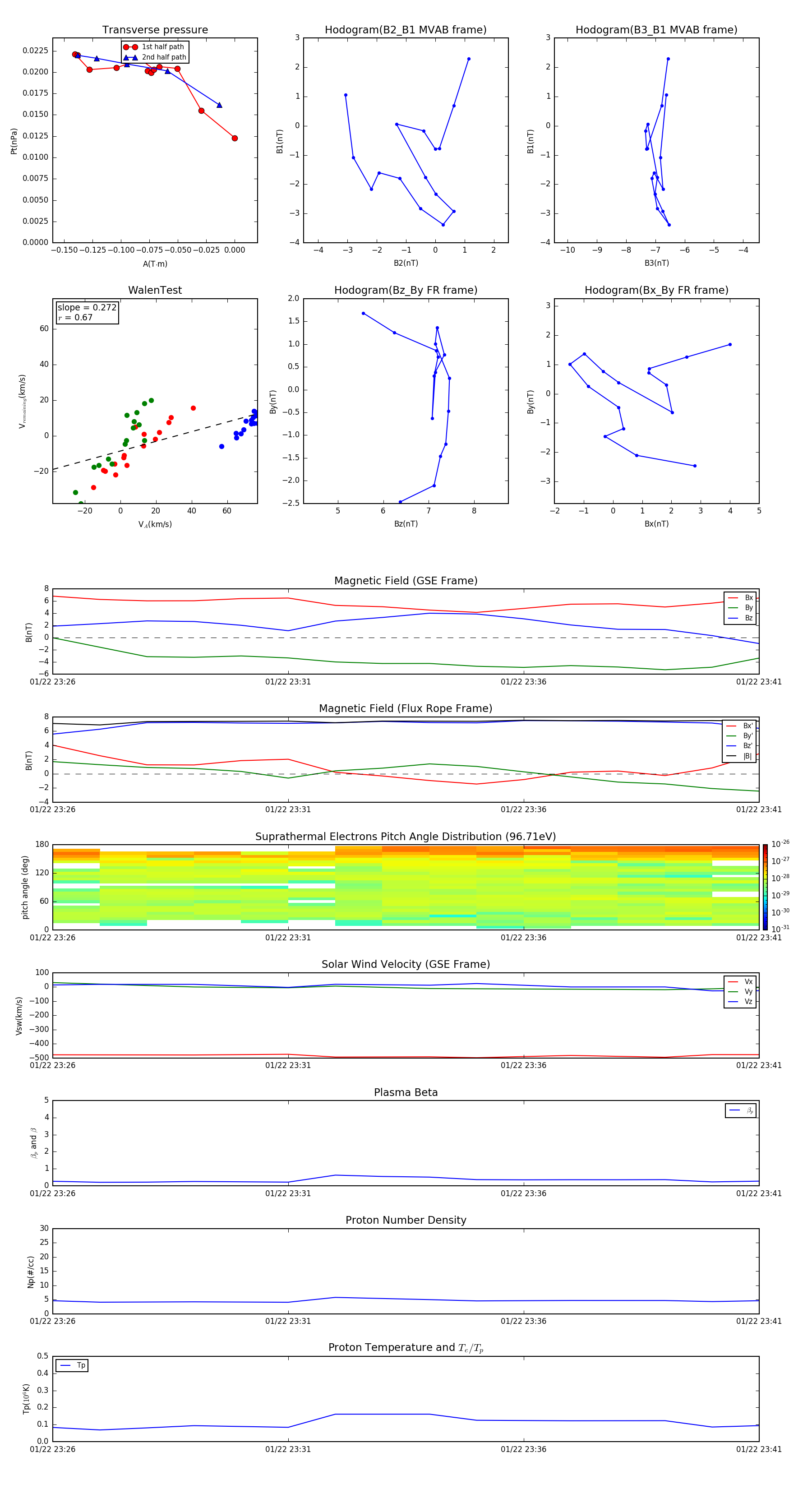This screenshot has height=1489, width=812.
Task: Click Bx legend entry in GSE magnetic field plot
Action: click(x=740, y=598)
